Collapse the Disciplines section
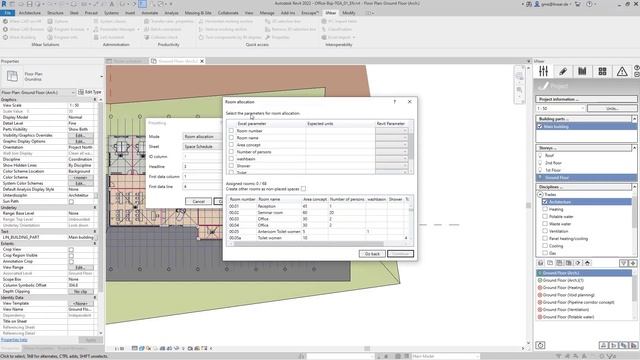Image resolution: width=640 pixels, height=360 pixels. tap(634, 187)
